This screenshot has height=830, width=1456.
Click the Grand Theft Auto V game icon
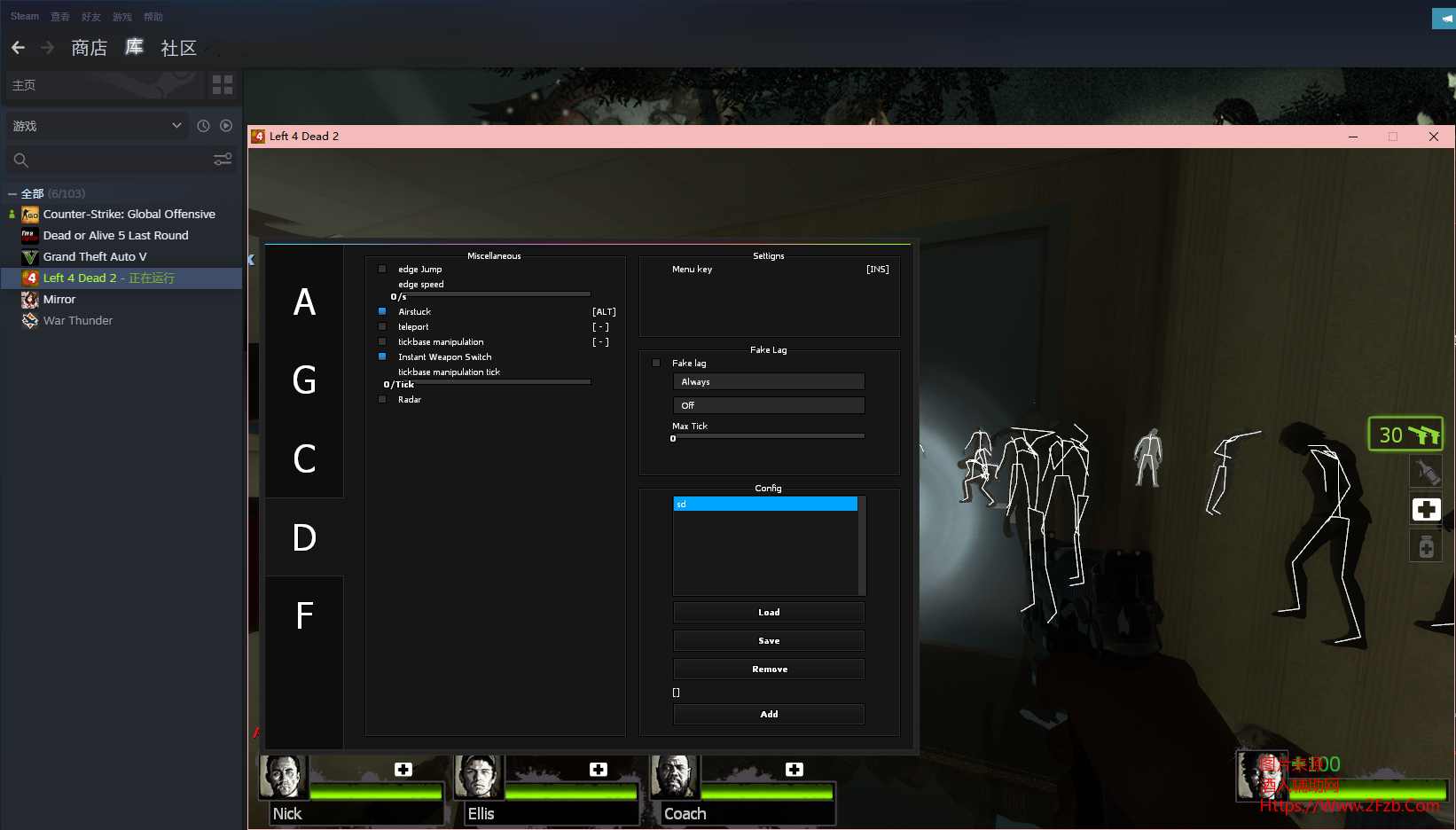pyautogui.click(x=30, y=257)
